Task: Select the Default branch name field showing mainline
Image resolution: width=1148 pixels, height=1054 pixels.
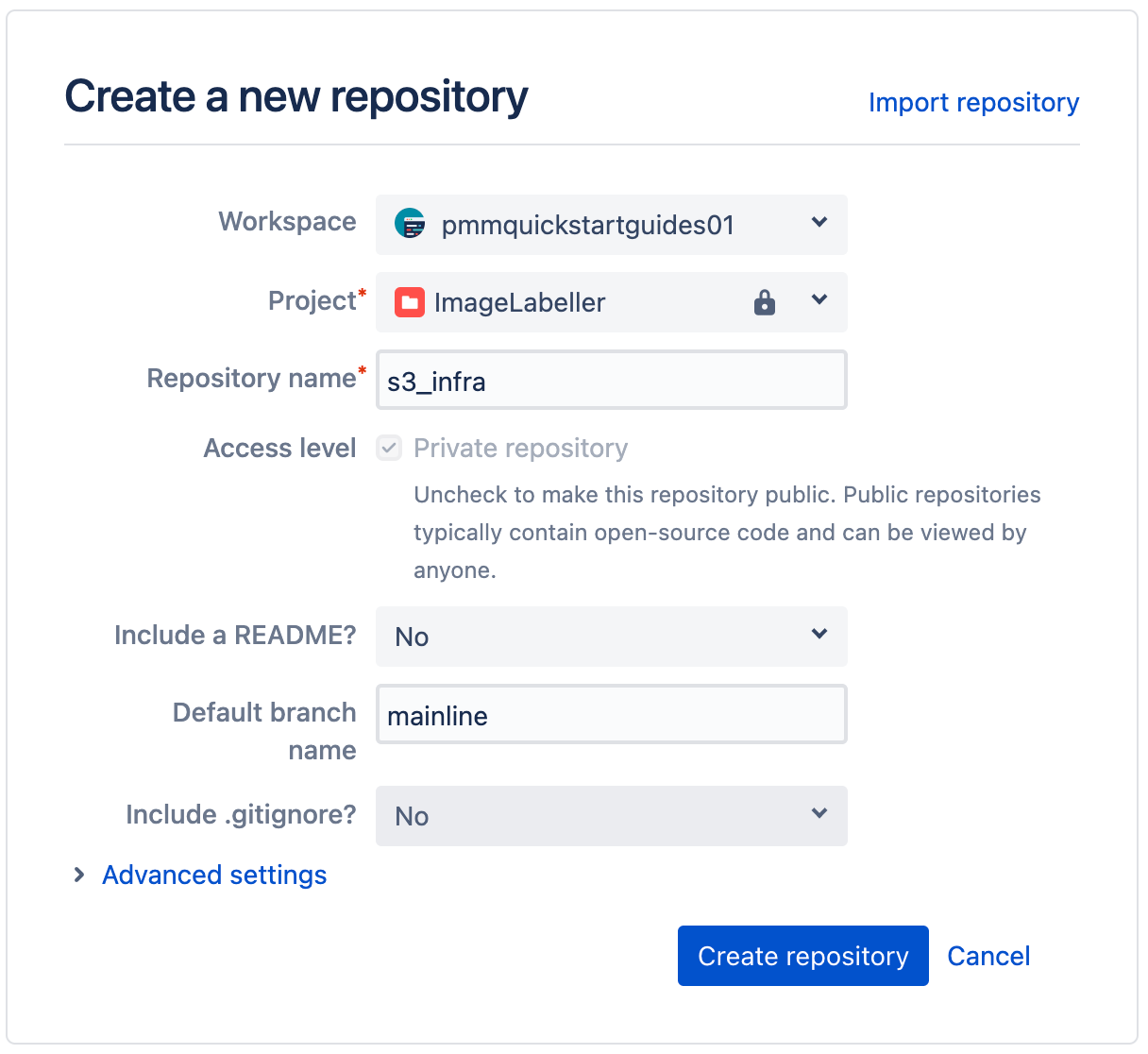Action: click(x=611, y=715)
